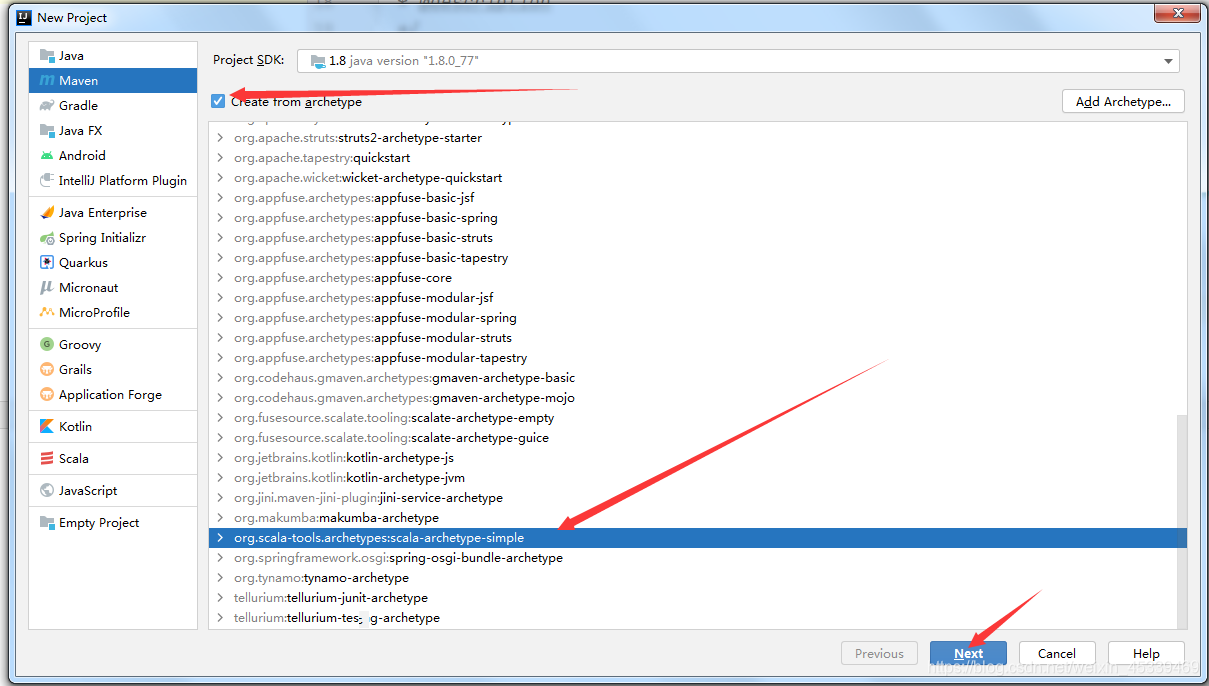The height and width of the screenshot is (686, 1209).
Task: Click the disabled Previous button
Action: [x=879, y=653]
